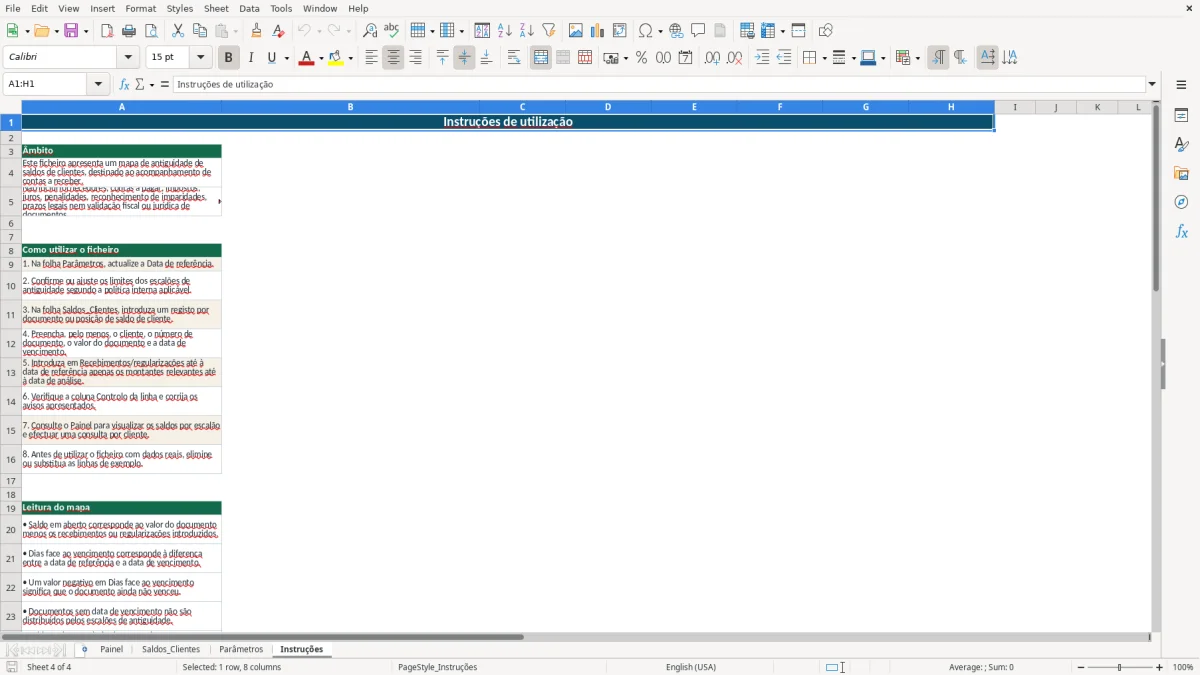Open Find & Replace
The image size is (1200, 675).
(370, 31)
